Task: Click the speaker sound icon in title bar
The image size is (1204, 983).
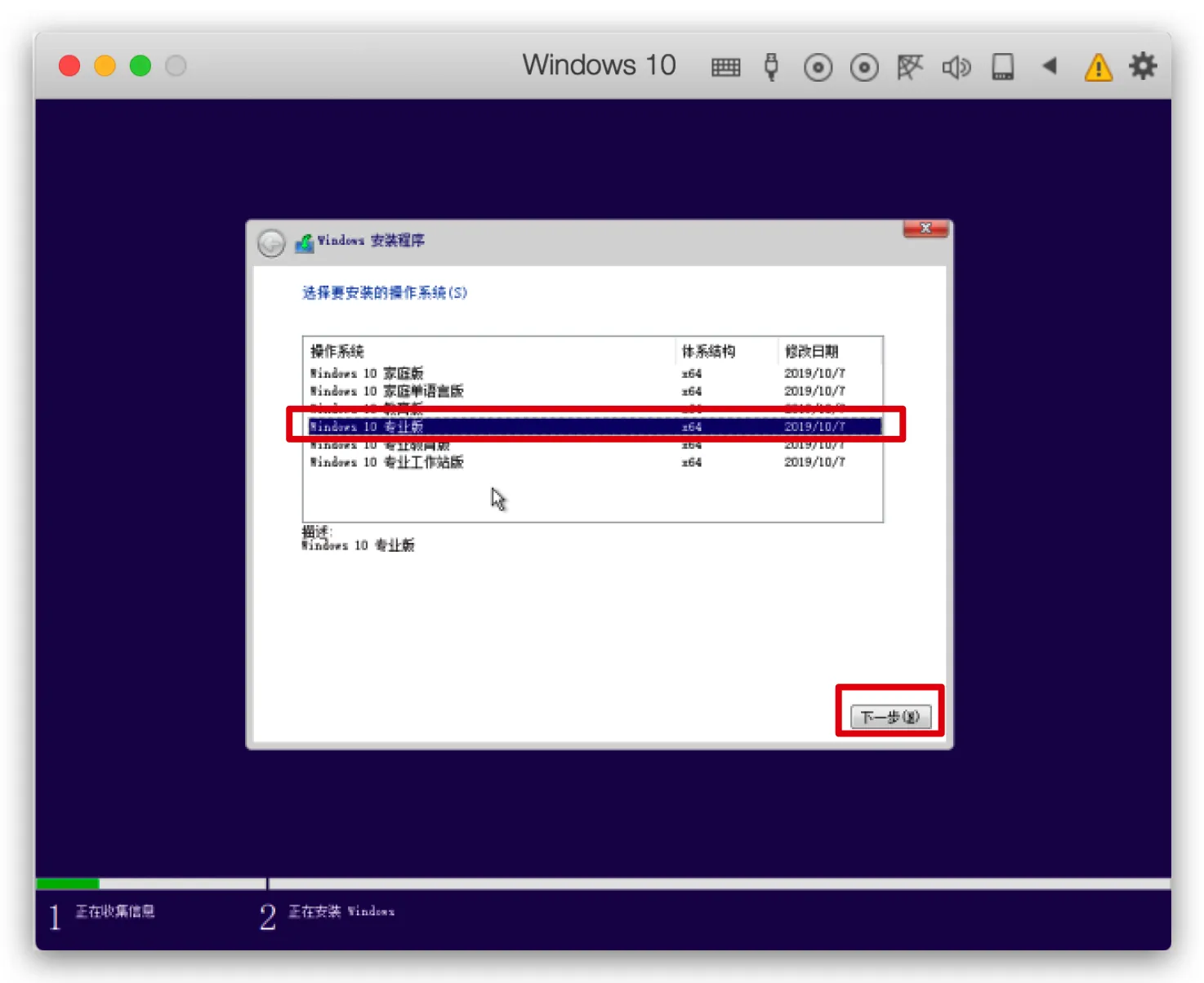Action: 957,67
